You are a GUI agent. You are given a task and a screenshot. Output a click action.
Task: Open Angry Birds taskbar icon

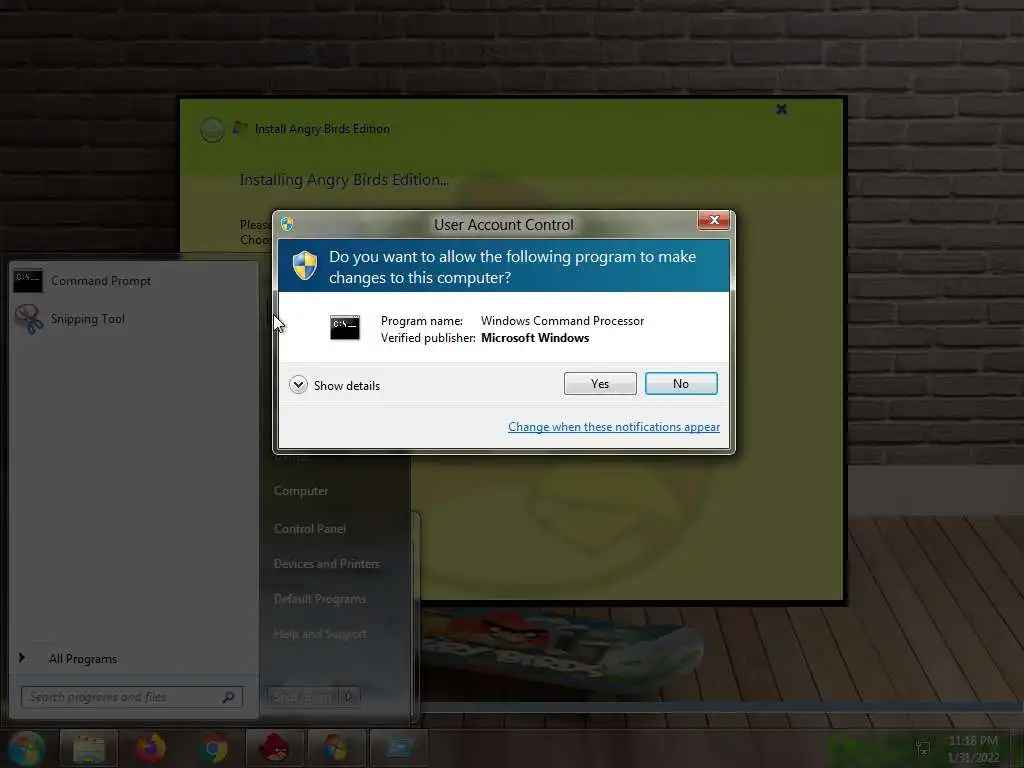274,748
